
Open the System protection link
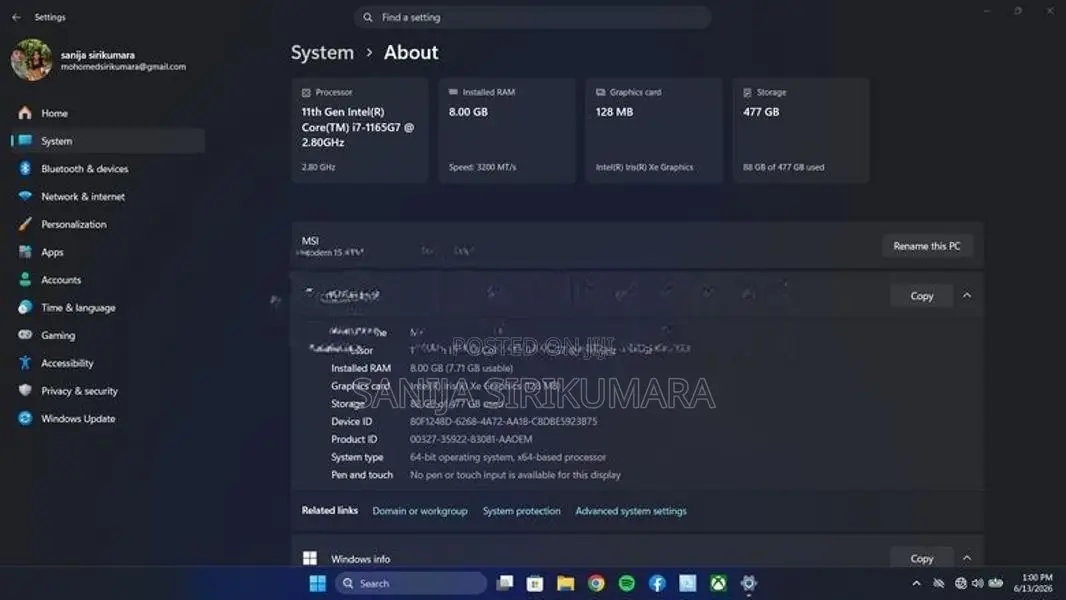tap(521, 511)
